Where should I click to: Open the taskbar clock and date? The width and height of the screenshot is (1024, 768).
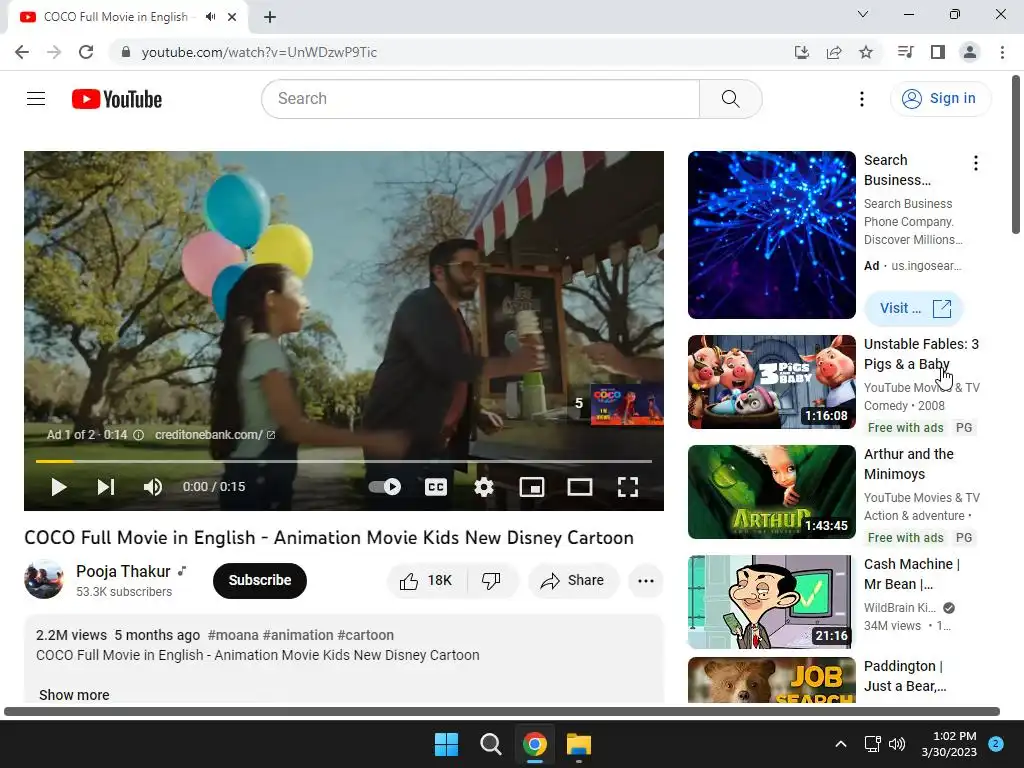pyautogui.click(x=949, y=744)
